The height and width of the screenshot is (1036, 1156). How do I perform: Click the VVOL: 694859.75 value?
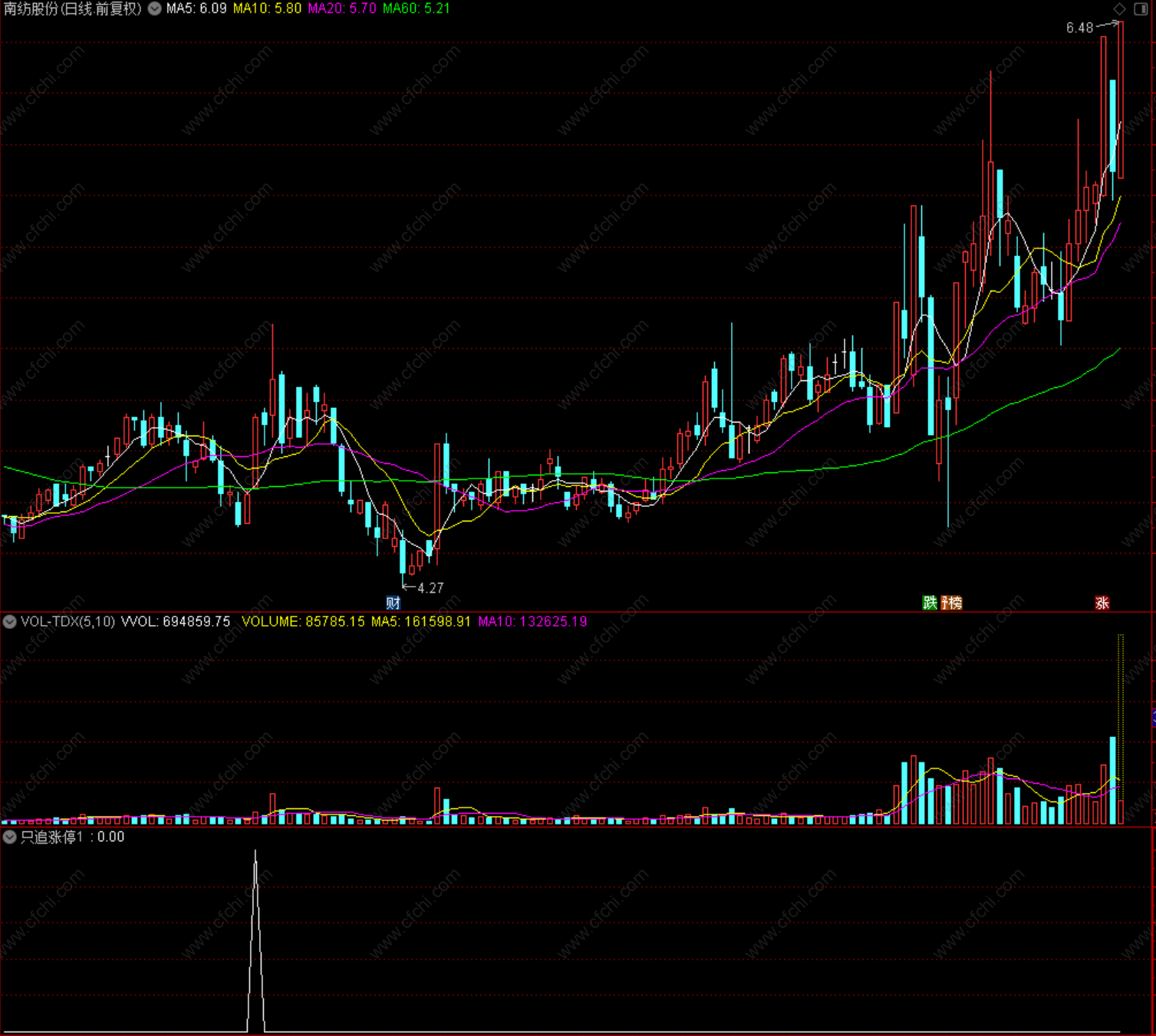pos(176,621)
